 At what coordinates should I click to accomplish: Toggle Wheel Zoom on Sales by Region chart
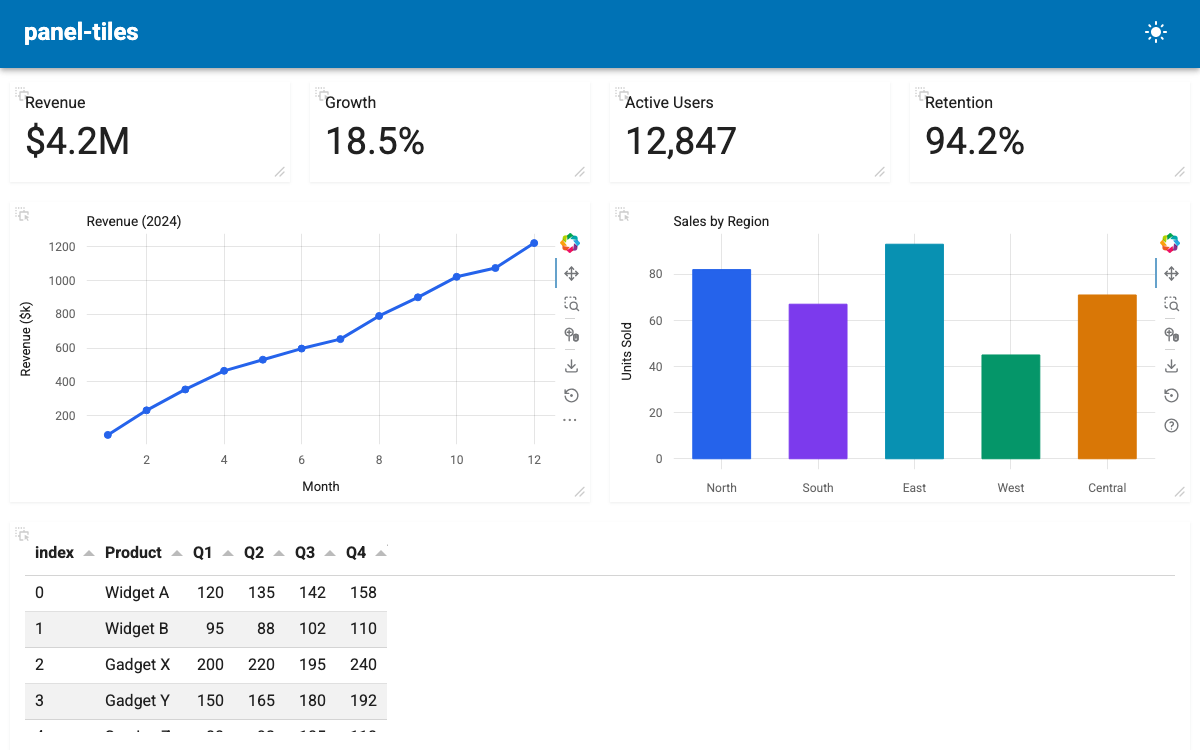tap(1171, 335)
